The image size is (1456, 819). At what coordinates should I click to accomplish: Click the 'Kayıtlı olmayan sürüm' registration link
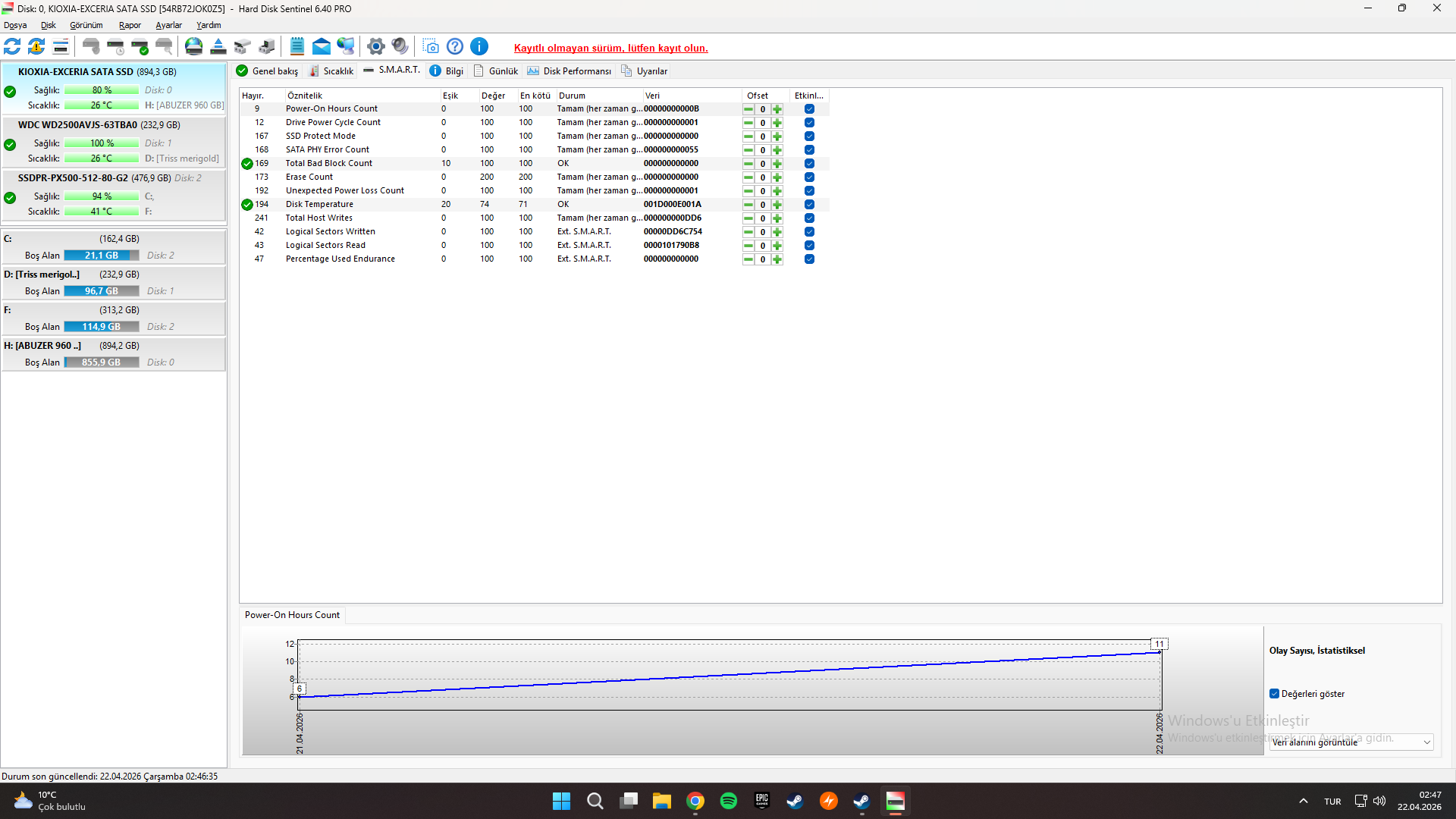pyautogui.click(x=611, y=48)
